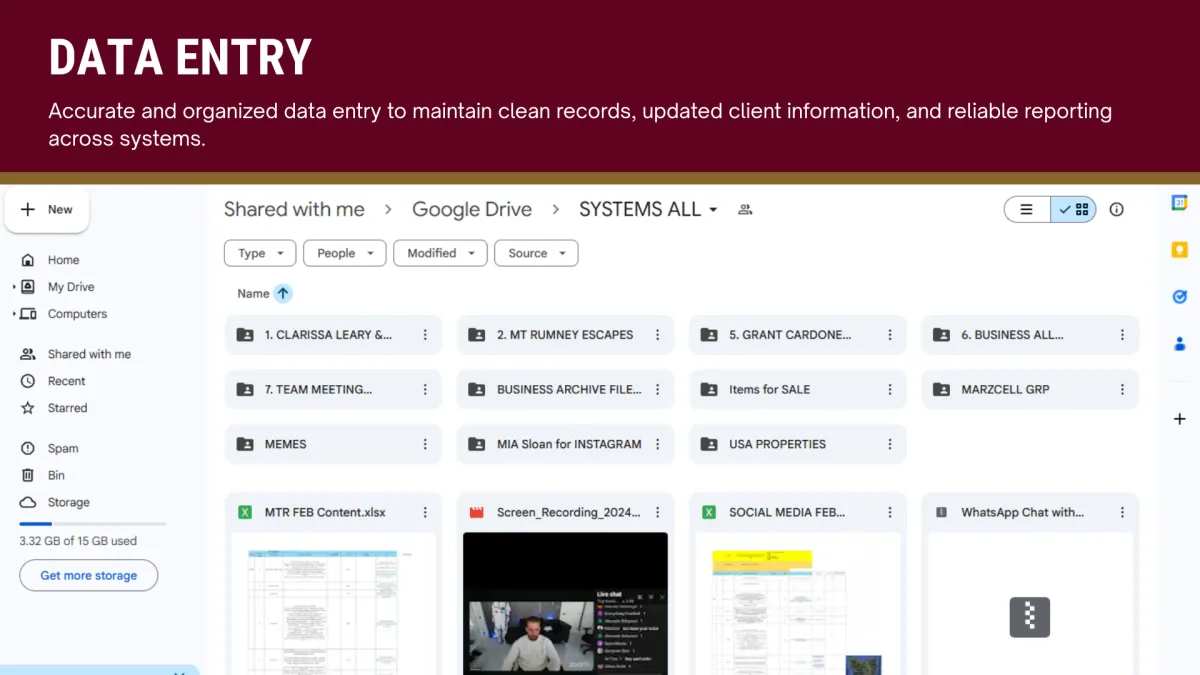Open Google Keep side panel icon
The height and width of the screenshot is (675, 1200).
pos(1179,250)
